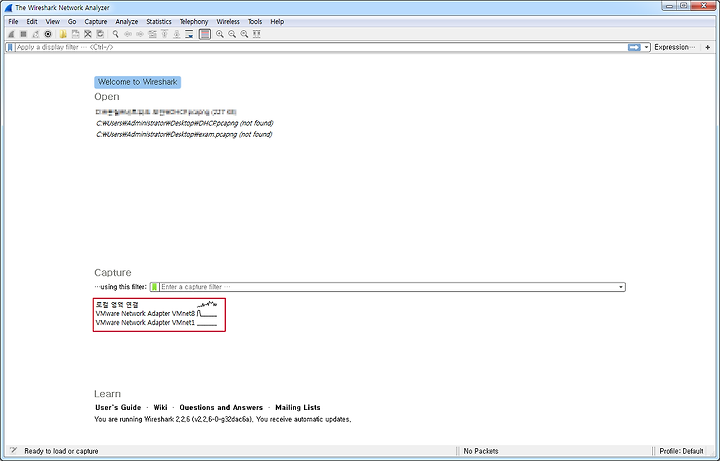Click the save capture file icon
The height and width of the screenshot is (461, 720).
click(75, 34)
